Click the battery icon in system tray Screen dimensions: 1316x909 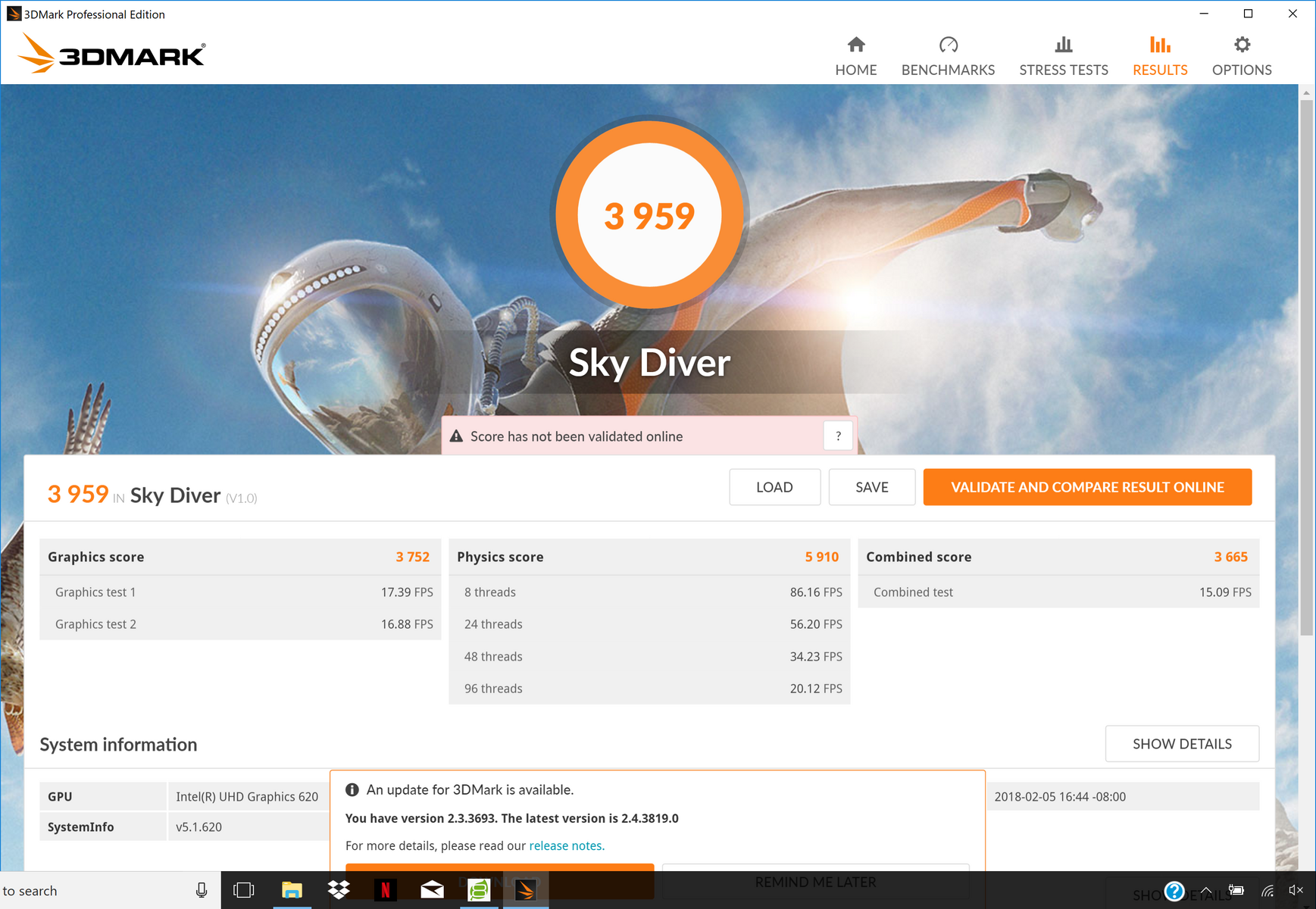click(1236, 891)
